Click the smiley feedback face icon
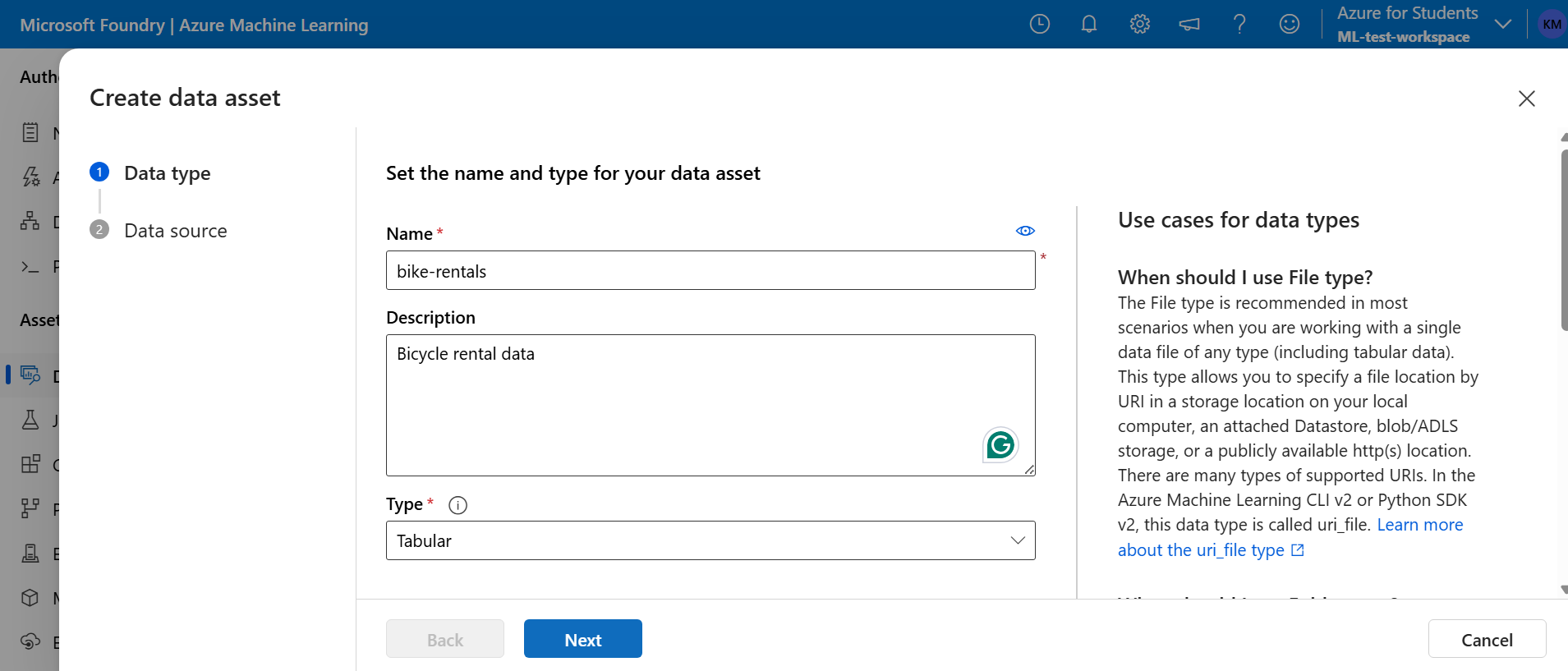The height and width of the screenshot is (671, 1568). (1290, 24)
